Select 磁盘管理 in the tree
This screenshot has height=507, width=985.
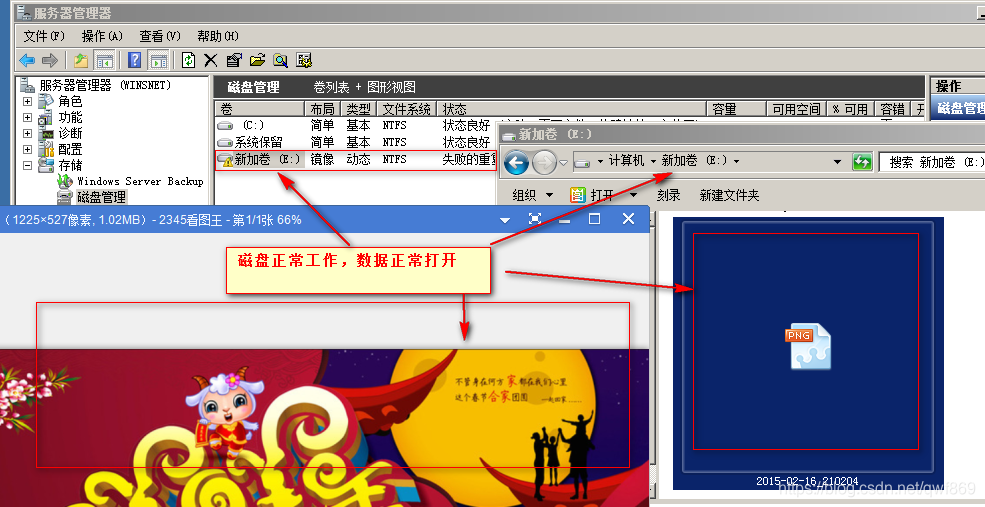[101, 197]
